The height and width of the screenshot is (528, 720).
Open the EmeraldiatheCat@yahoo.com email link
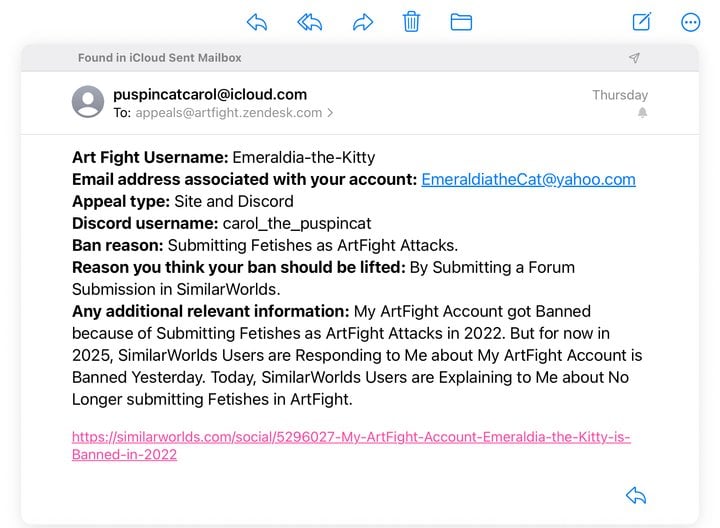click(x=529, y=179)
